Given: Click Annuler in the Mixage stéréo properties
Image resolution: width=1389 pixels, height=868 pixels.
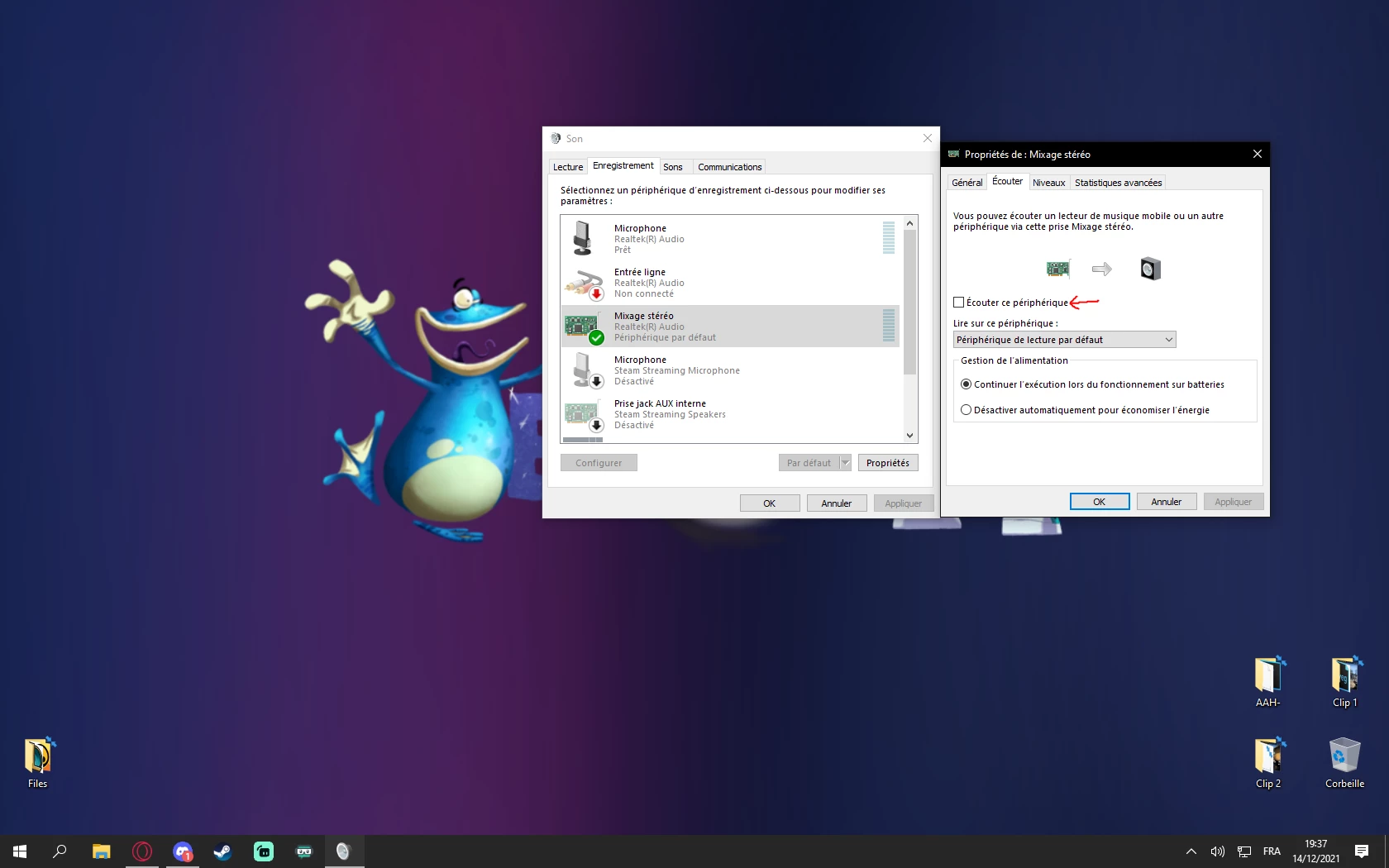Looking at the screenshot, I should pyautogui.click(x=1167, y=502).
